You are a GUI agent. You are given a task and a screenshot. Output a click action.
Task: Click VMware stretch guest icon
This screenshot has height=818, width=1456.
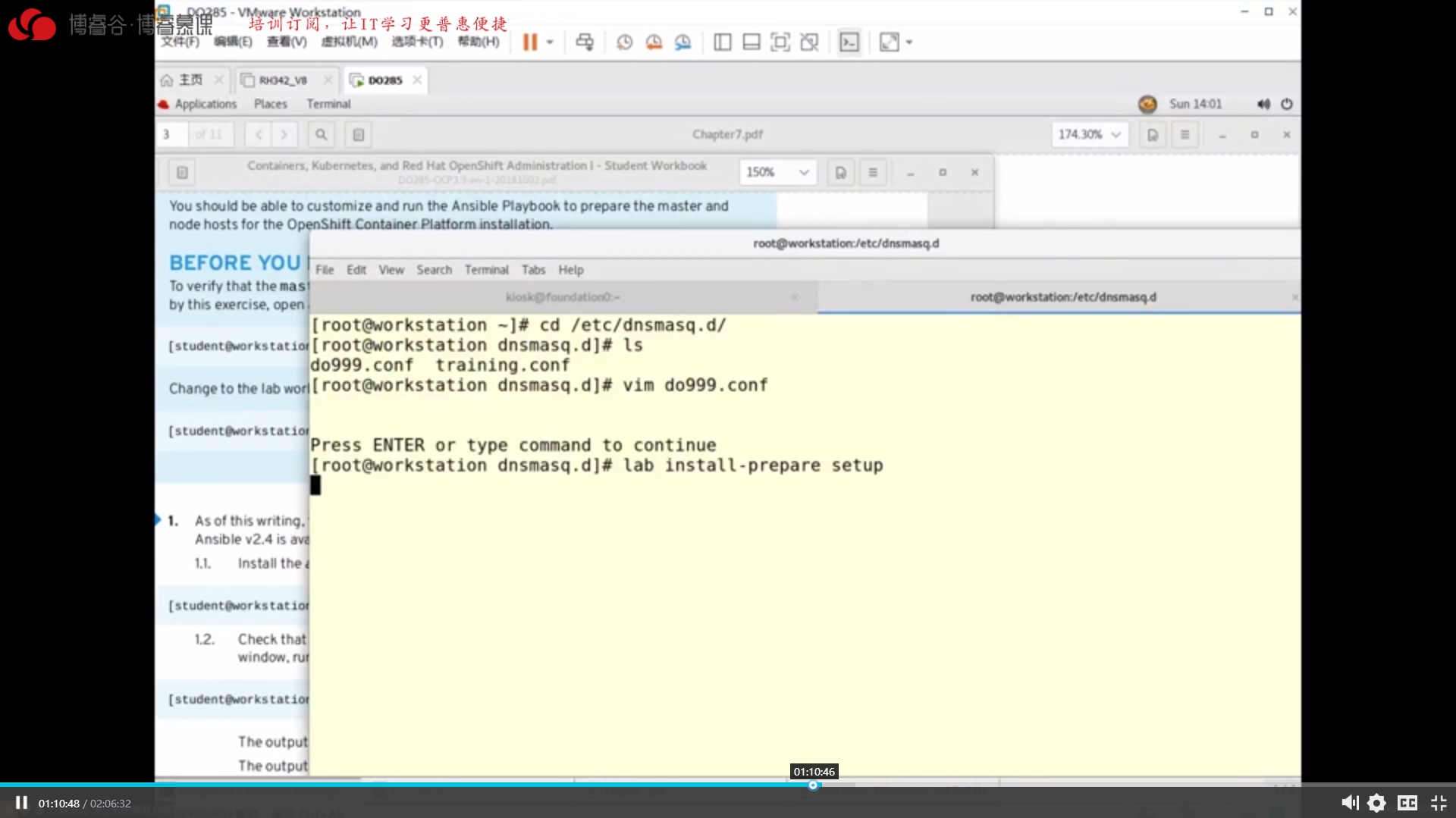tap(889, 42)
